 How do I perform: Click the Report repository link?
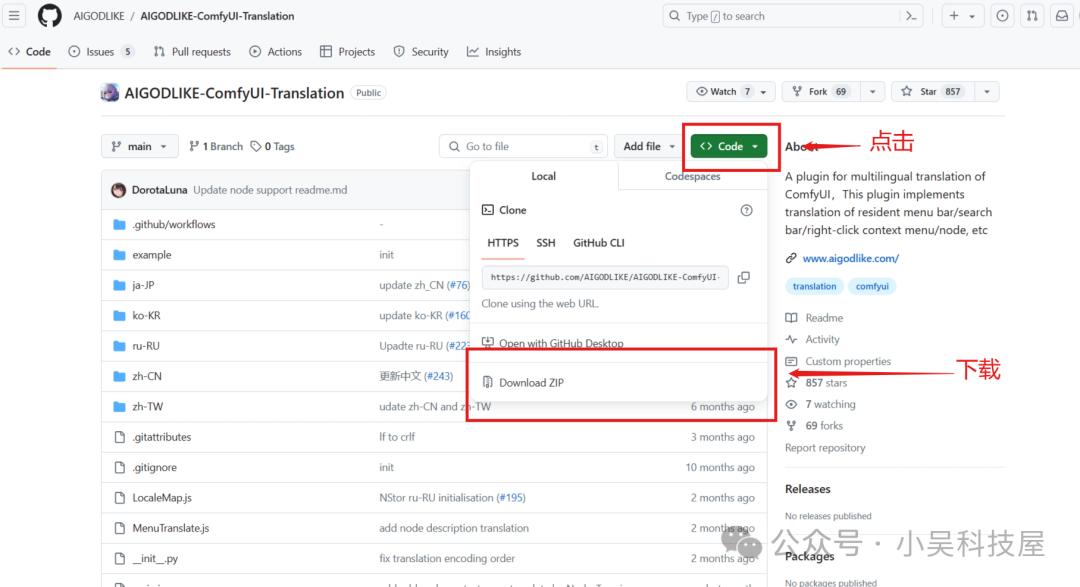tap(825, 448)
